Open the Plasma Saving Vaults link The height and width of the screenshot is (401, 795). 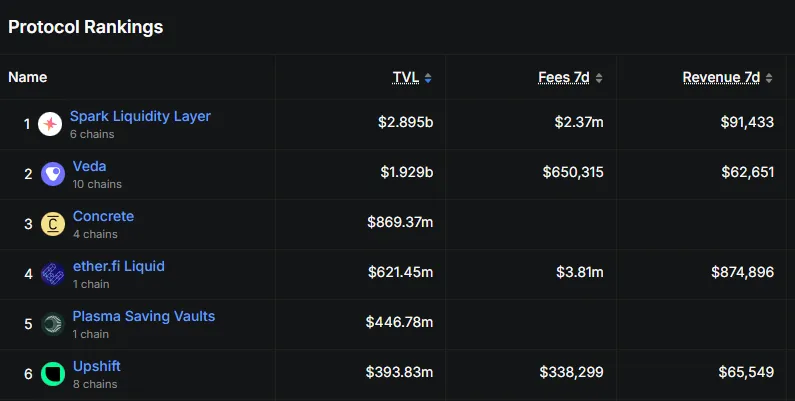pyautogui.click(x=143, y=316)
